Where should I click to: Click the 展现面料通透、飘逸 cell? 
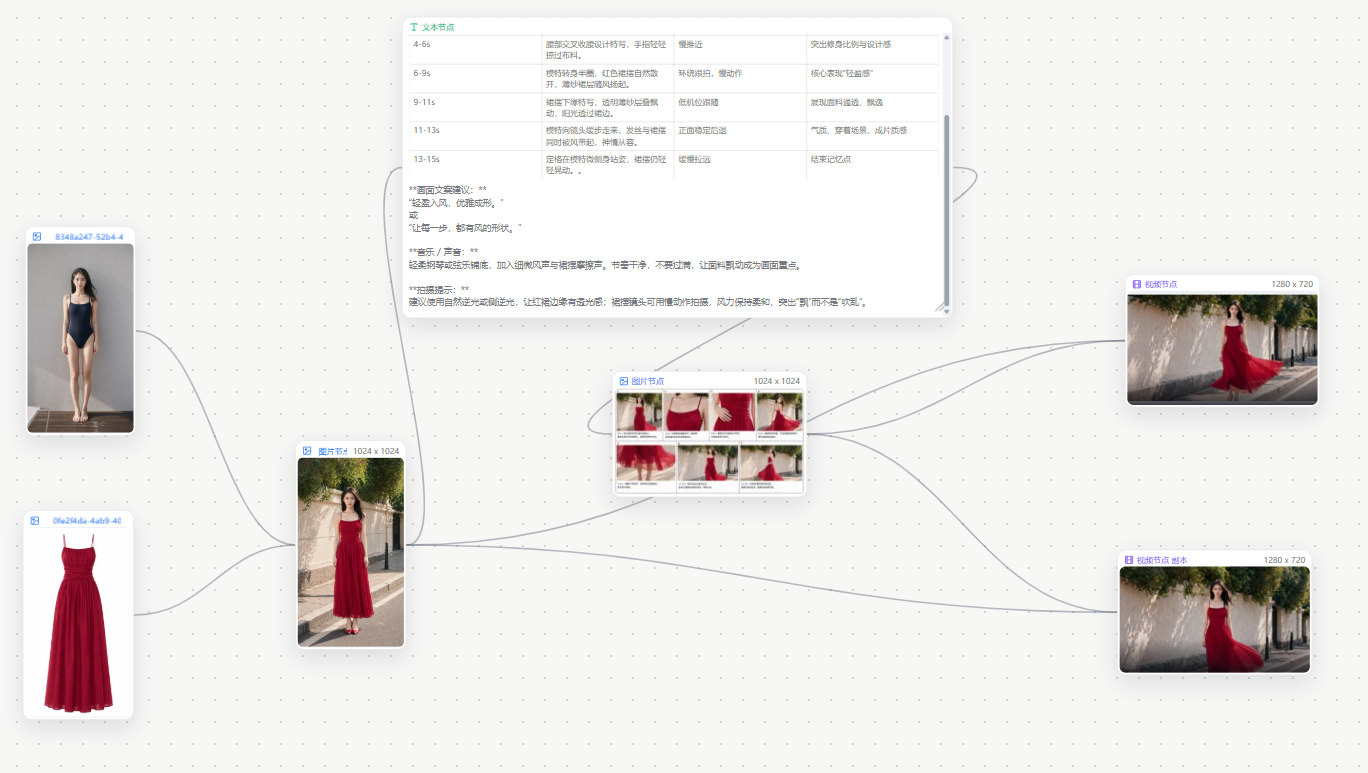[x=873, y=108]
